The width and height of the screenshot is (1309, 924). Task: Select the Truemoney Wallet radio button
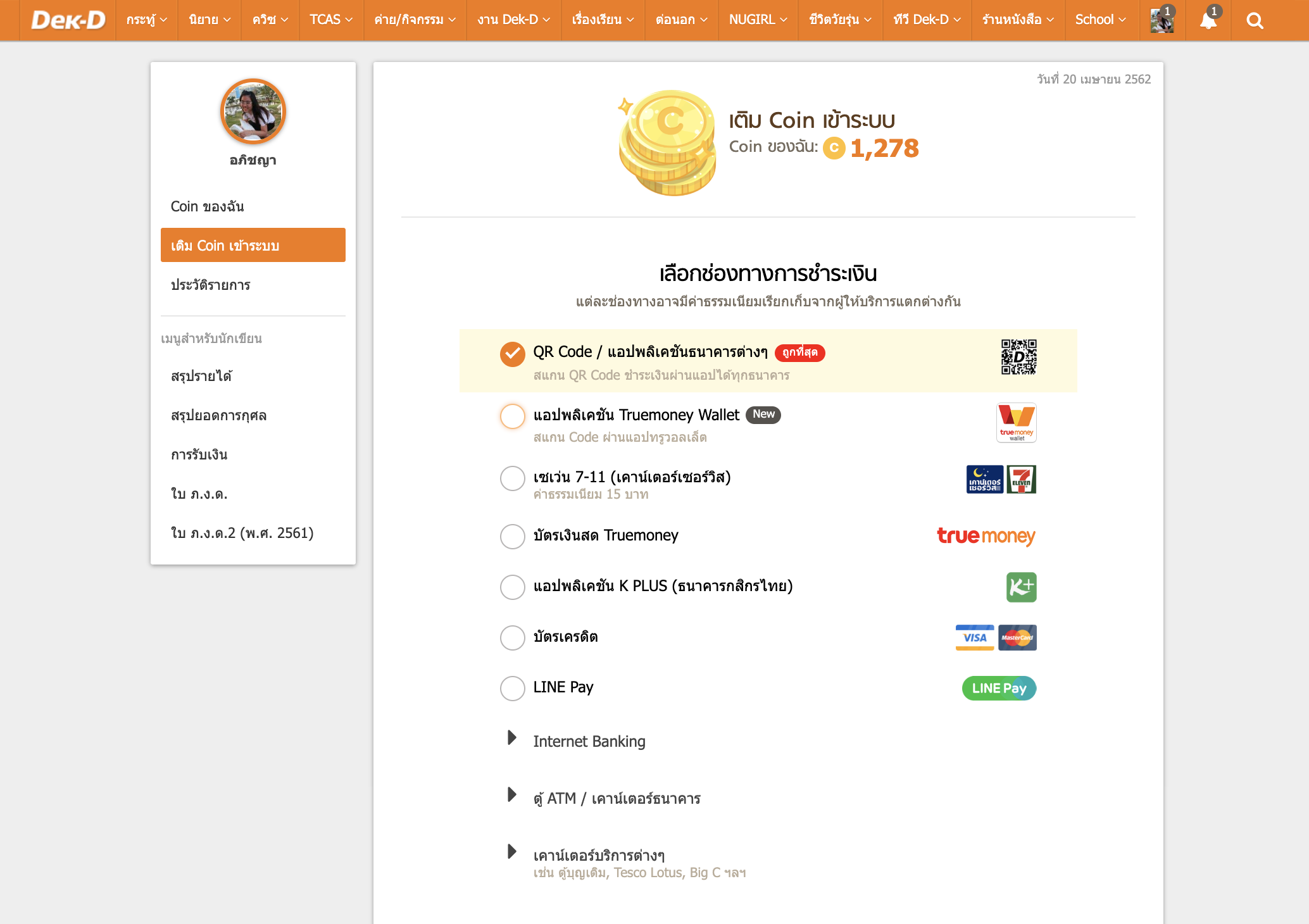tap(513, 416)
